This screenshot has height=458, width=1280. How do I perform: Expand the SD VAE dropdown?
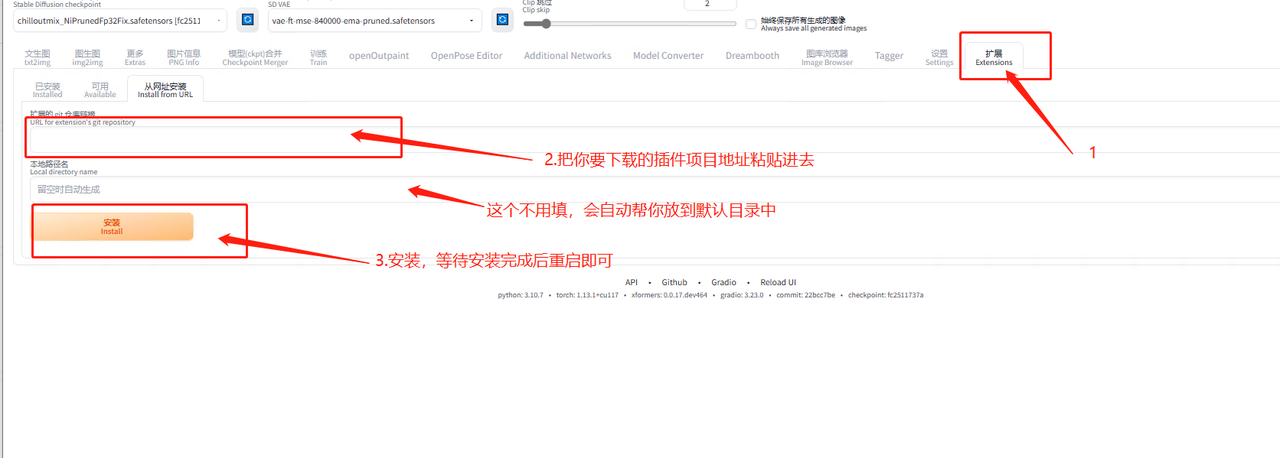374,21
